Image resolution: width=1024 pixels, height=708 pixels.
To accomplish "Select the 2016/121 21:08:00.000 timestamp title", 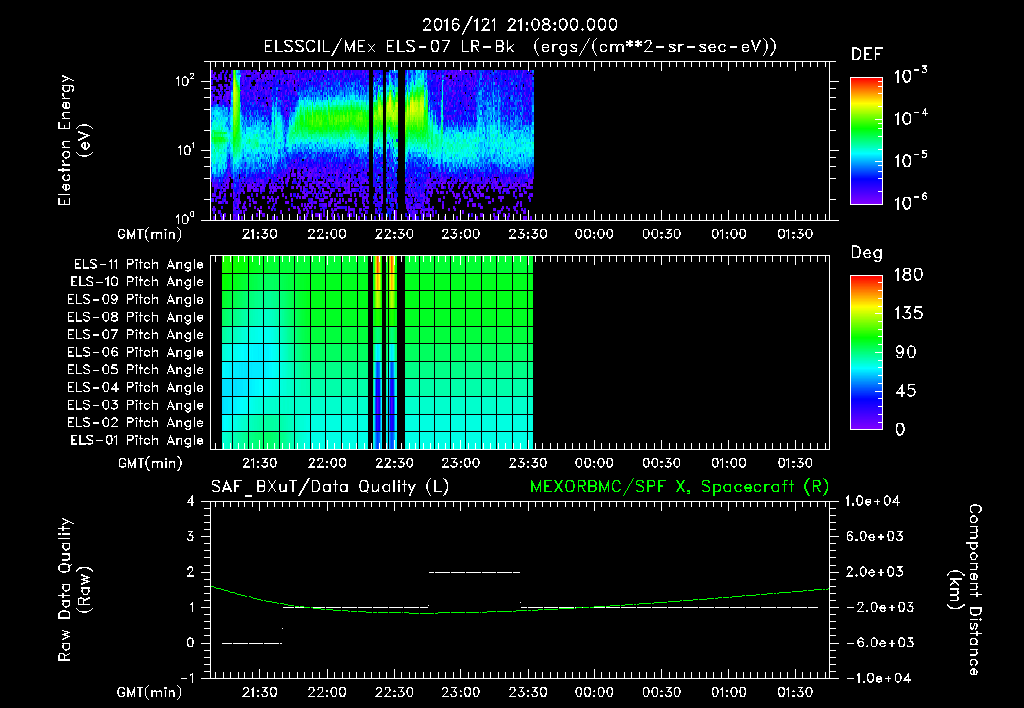I will tap(519, 25).
